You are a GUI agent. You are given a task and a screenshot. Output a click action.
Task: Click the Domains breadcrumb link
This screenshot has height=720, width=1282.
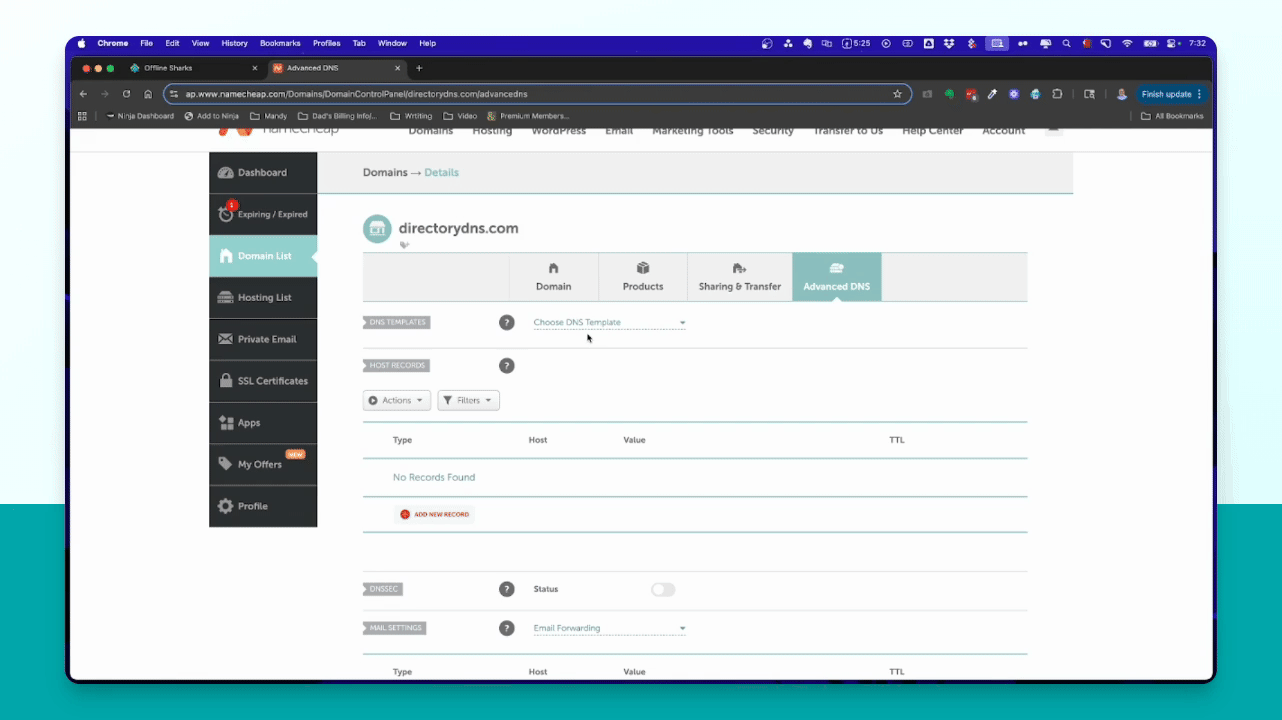point(385,173)
